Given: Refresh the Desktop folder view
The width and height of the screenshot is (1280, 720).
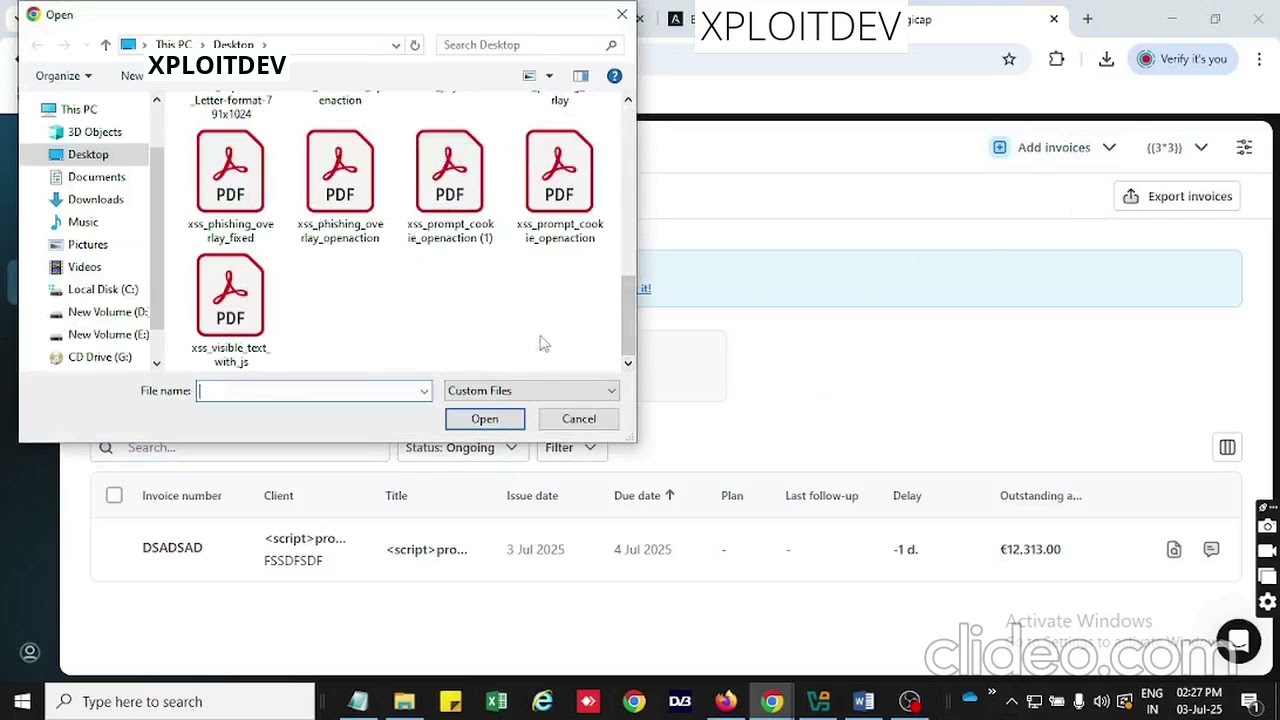Looking at the screenshot, I should pyautogui.click(x=415, y=45).
